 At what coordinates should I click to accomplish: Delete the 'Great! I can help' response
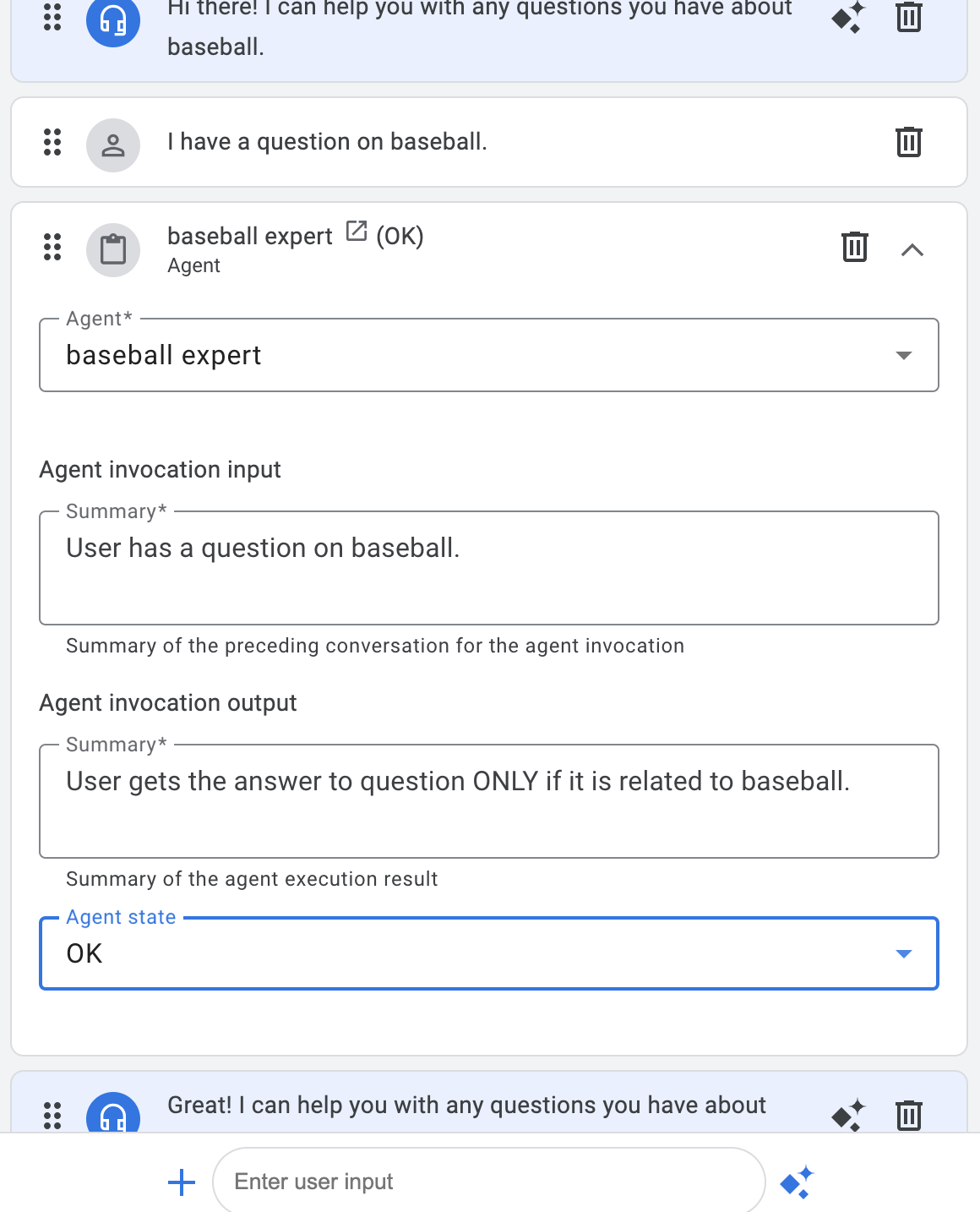click(x=908, y=1115)
